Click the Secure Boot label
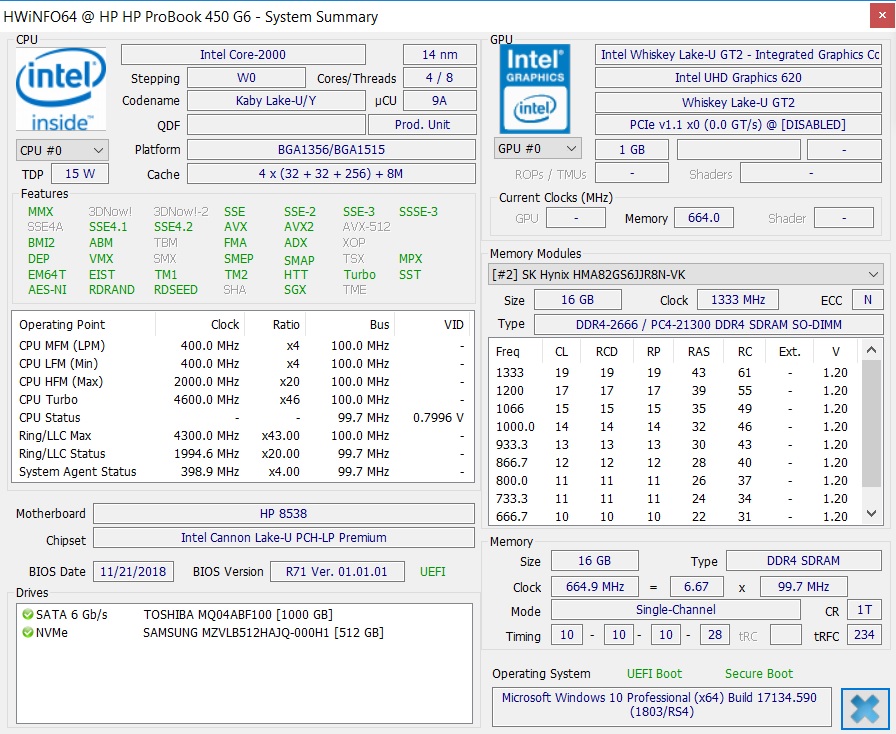The width and height of the screenshot is (896, 734). pyautogui.click(x=759, y=674)
